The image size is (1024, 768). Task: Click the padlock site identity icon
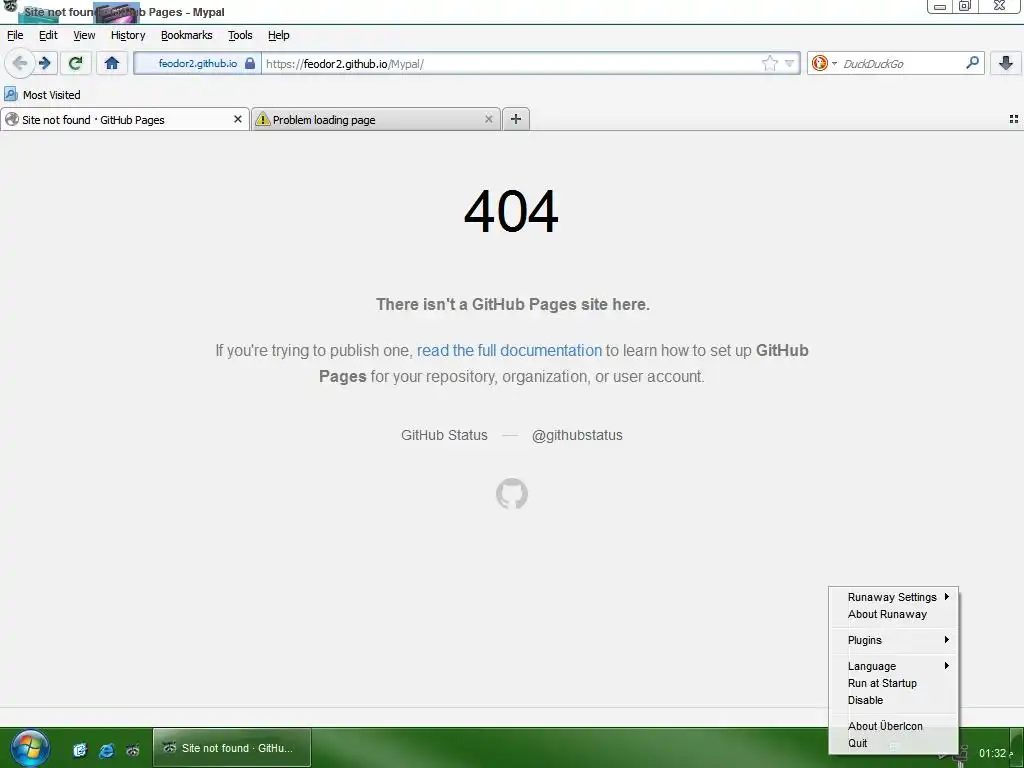pyautogui.click(x=249, y=63)
